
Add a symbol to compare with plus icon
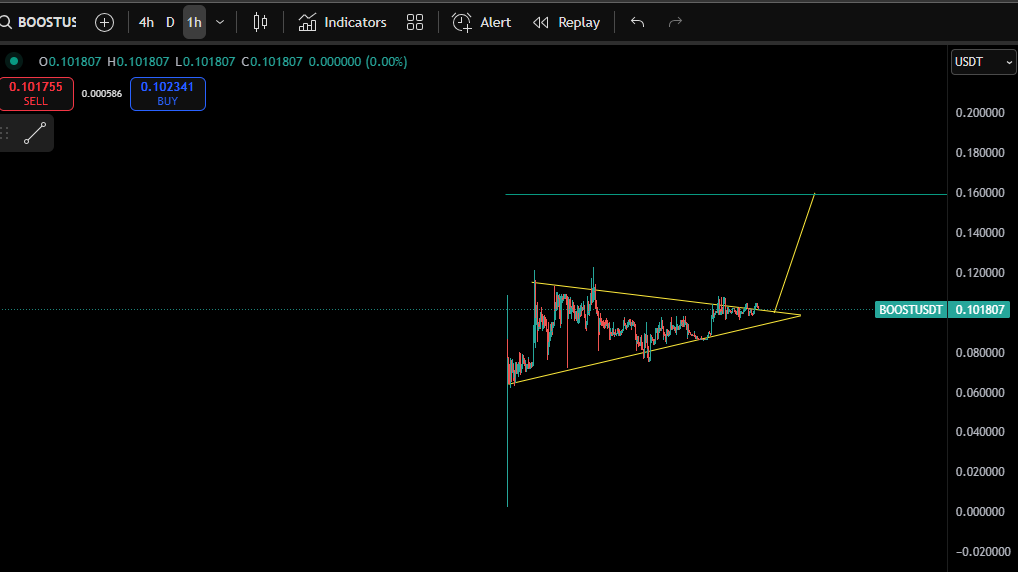click(x=105, y=22)
